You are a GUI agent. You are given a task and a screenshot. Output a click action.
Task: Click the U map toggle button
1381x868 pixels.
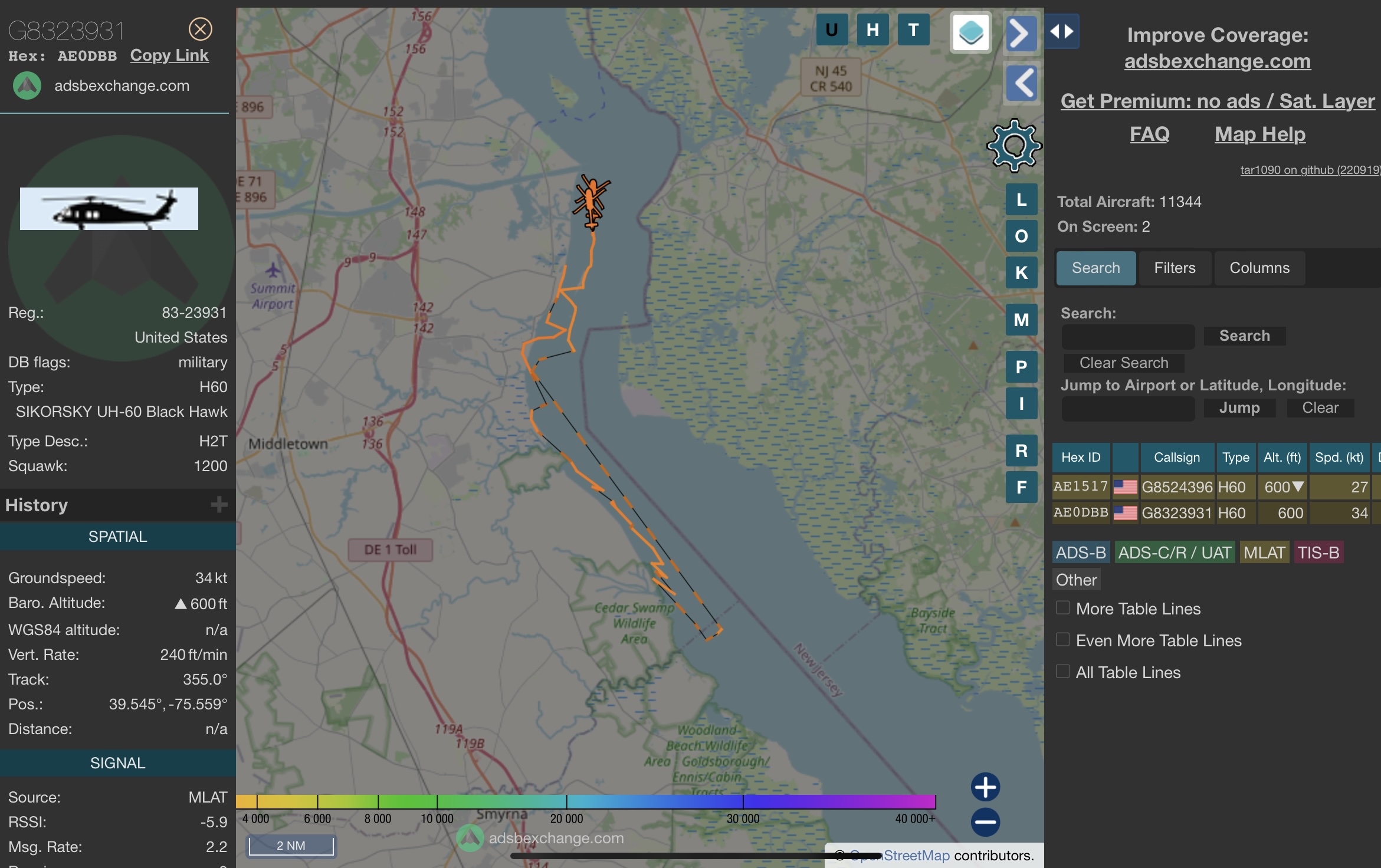832,30
